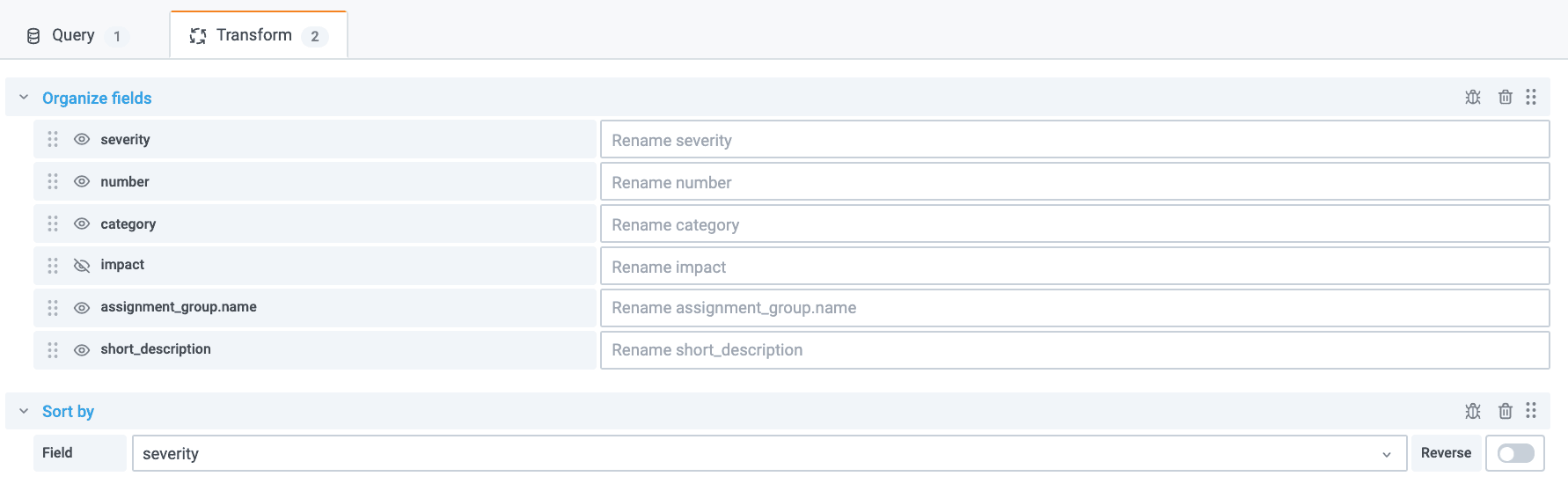Click drag handle of Sort by header
1568x491 pixels.
[x=1531, y=411]
